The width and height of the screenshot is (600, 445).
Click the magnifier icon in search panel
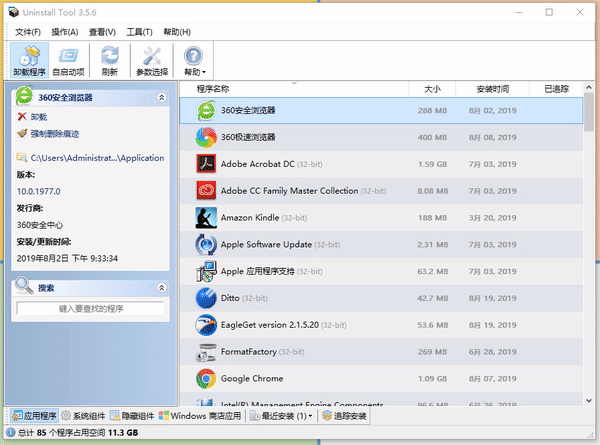tap(24, 285)
